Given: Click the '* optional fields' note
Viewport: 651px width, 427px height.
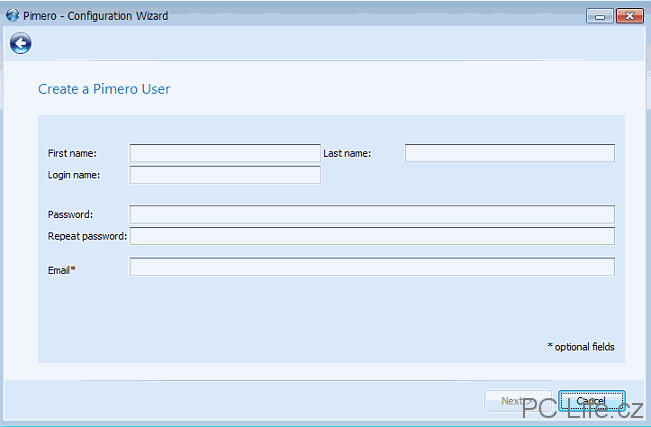Looking at the screenshot, I should [581, 346].
